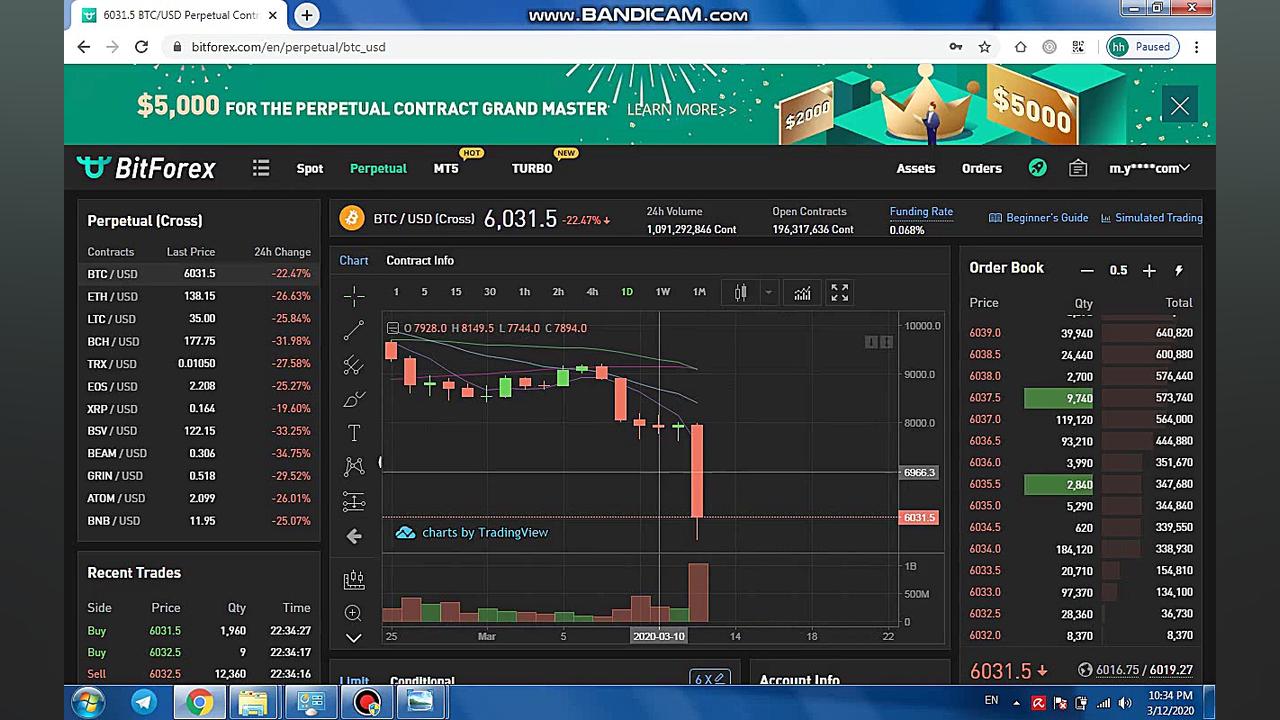This screenshot has height=720, width=1280.
Task: Click the 6X leverage edit button
Action: (710, 679)
